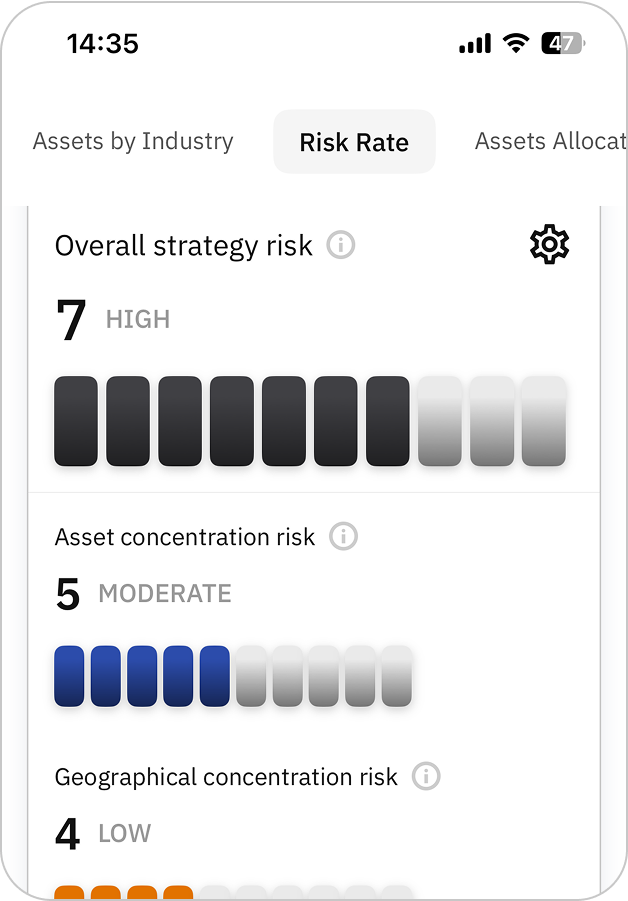This screenshot has height=901, width=628.
Task: Tap the Wi-Fi status icon
Action: click(516, 43)
